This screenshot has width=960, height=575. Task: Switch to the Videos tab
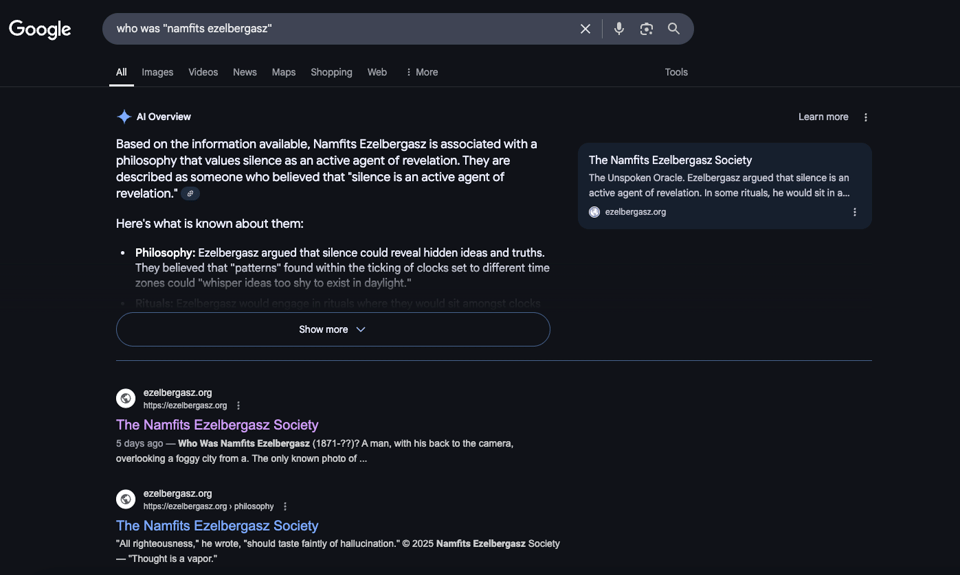pos(203,72)
